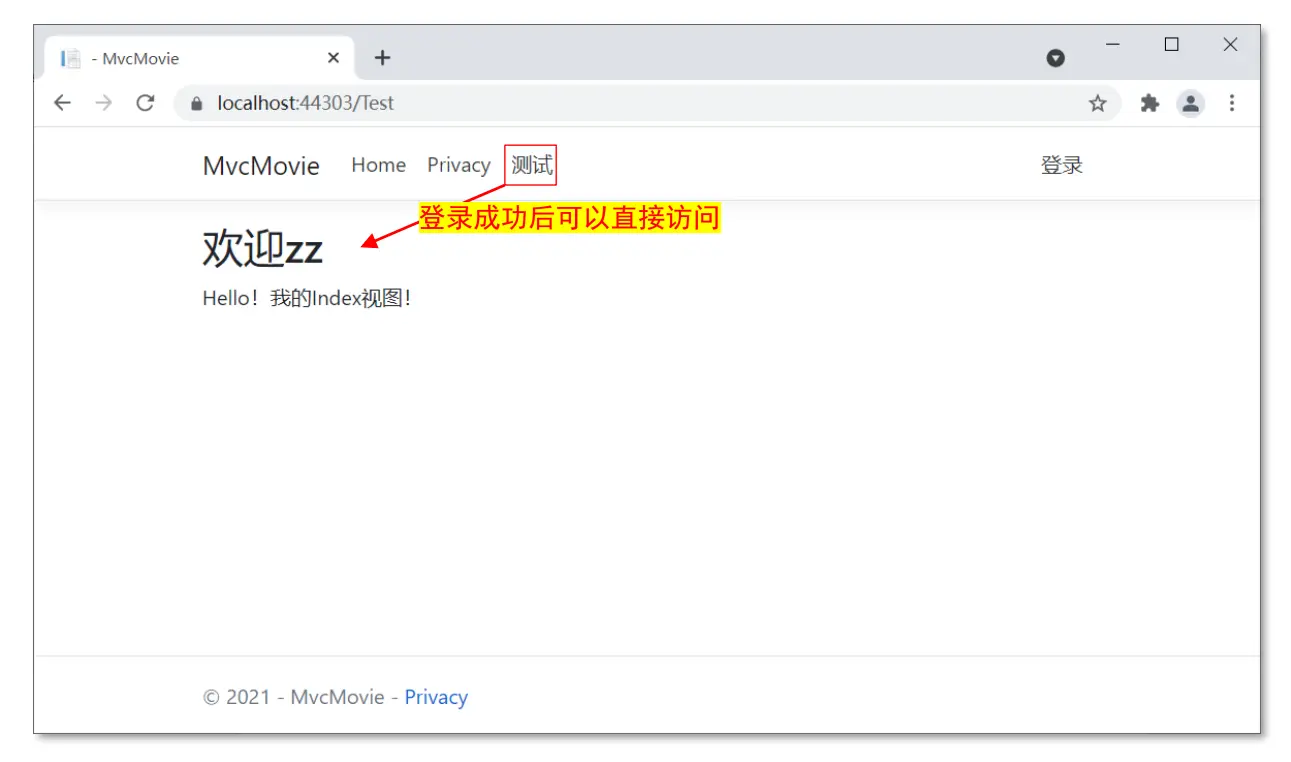1291x762 pixels.
Task: Go back with the browser back arrow
Action: [x=62, y=103]
